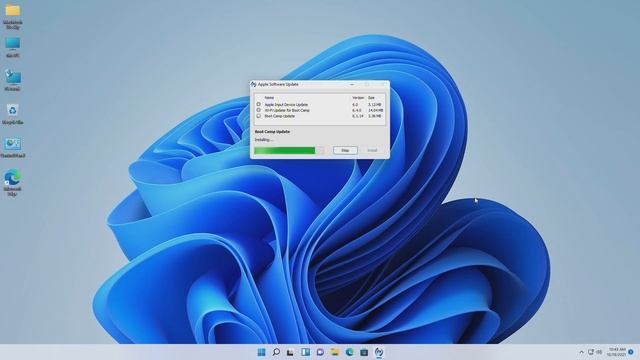640x360 pixels.
Task: Open Widgets from the taskbar
Action: pyautogui.click(x=305, y=352)
